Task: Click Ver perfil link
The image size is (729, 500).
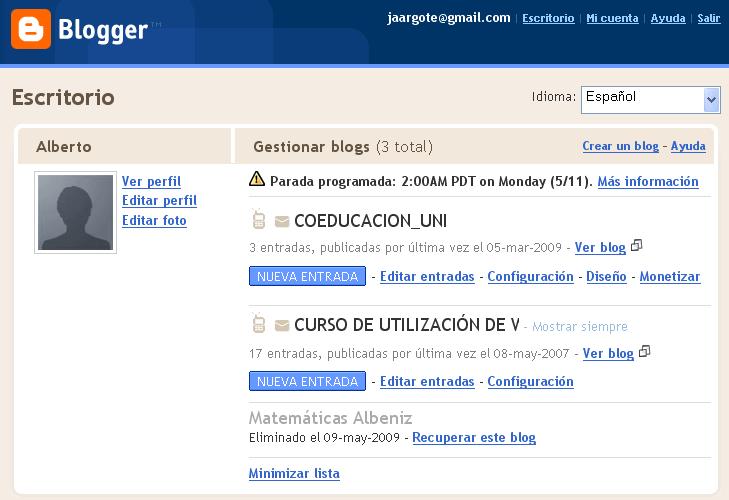Action: [x=151, y=181]
